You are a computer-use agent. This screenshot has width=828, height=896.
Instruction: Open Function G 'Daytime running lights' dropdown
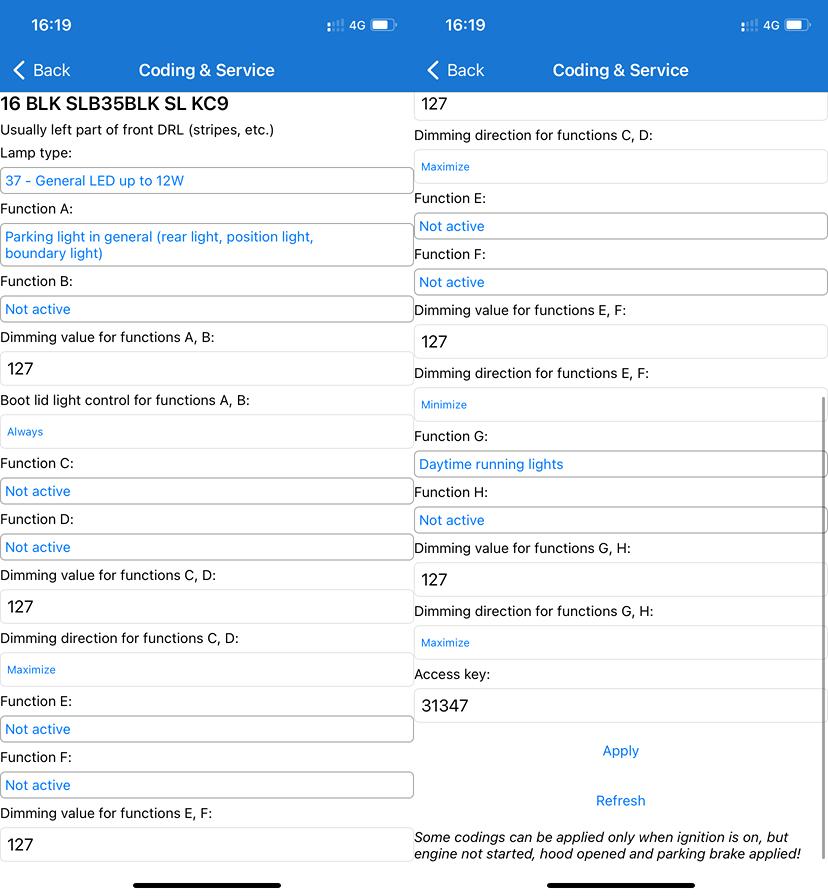[621, 463]
